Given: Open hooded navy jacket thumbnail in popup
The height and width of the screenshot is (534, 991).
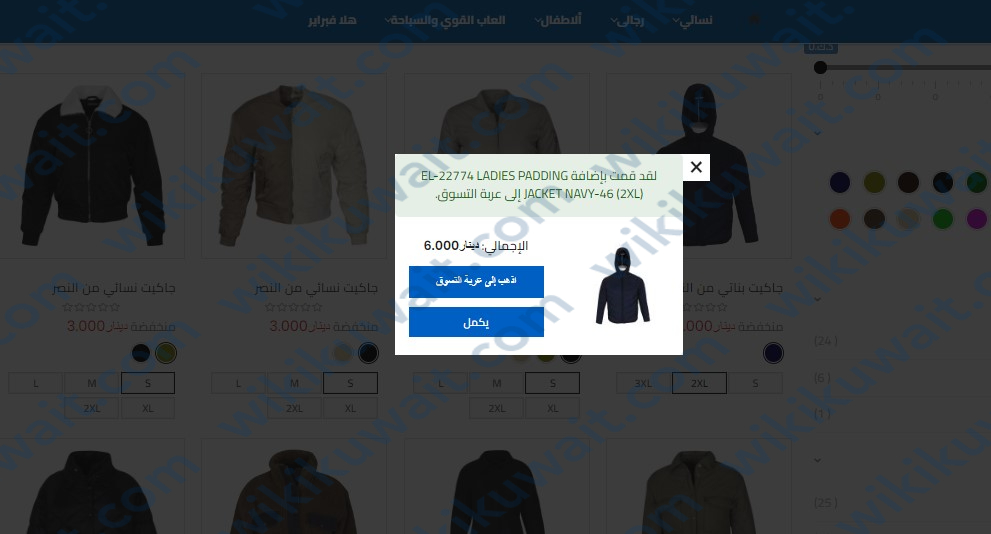Looking at the screenshot, I should (623, 286).
